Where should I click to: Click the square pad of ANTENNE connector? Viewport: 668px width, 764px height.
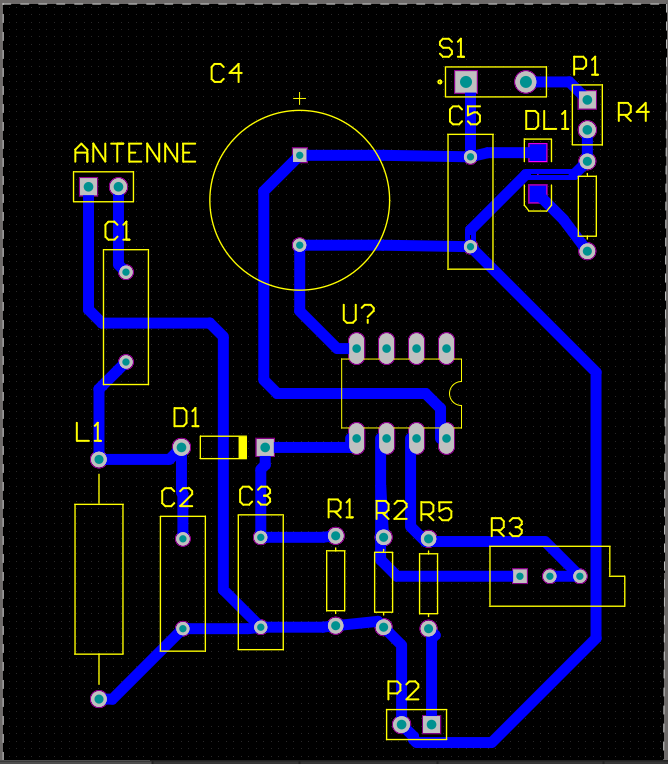pyautogui.click(x=89, y=187)
